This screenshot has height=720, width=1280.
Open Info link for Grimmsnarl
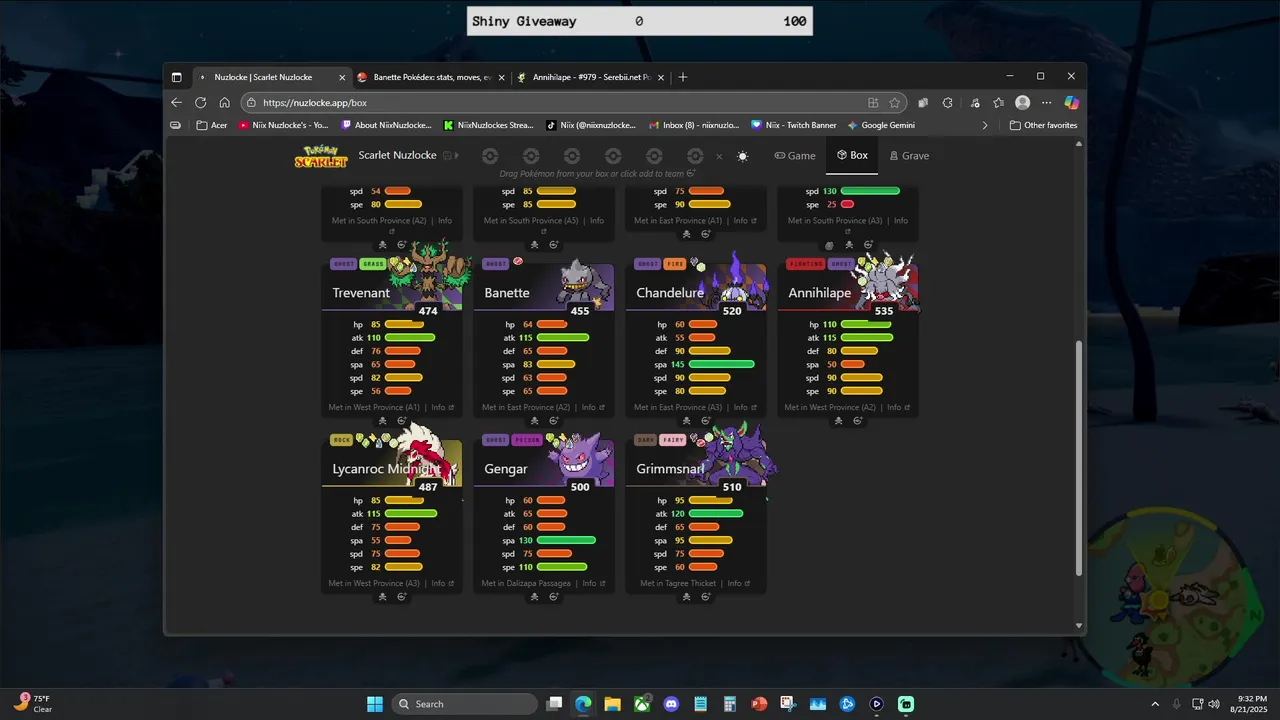pos(738,583)
